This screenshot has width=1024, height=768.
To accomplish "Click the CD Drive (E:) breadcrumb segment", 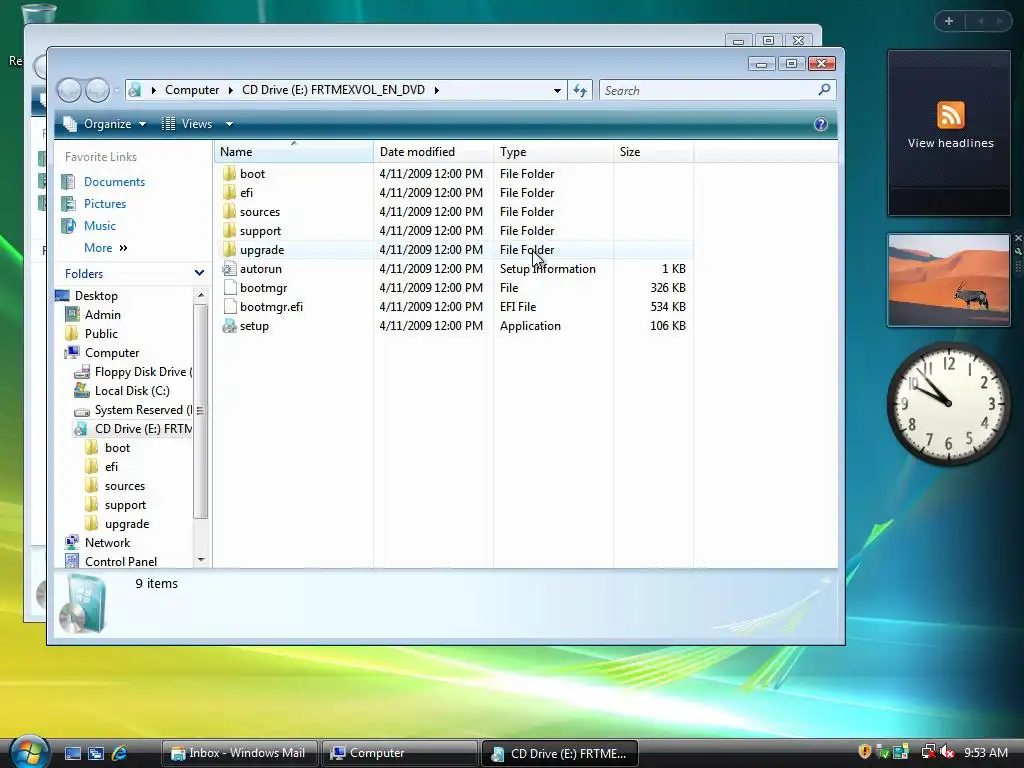I will [333, 90].
